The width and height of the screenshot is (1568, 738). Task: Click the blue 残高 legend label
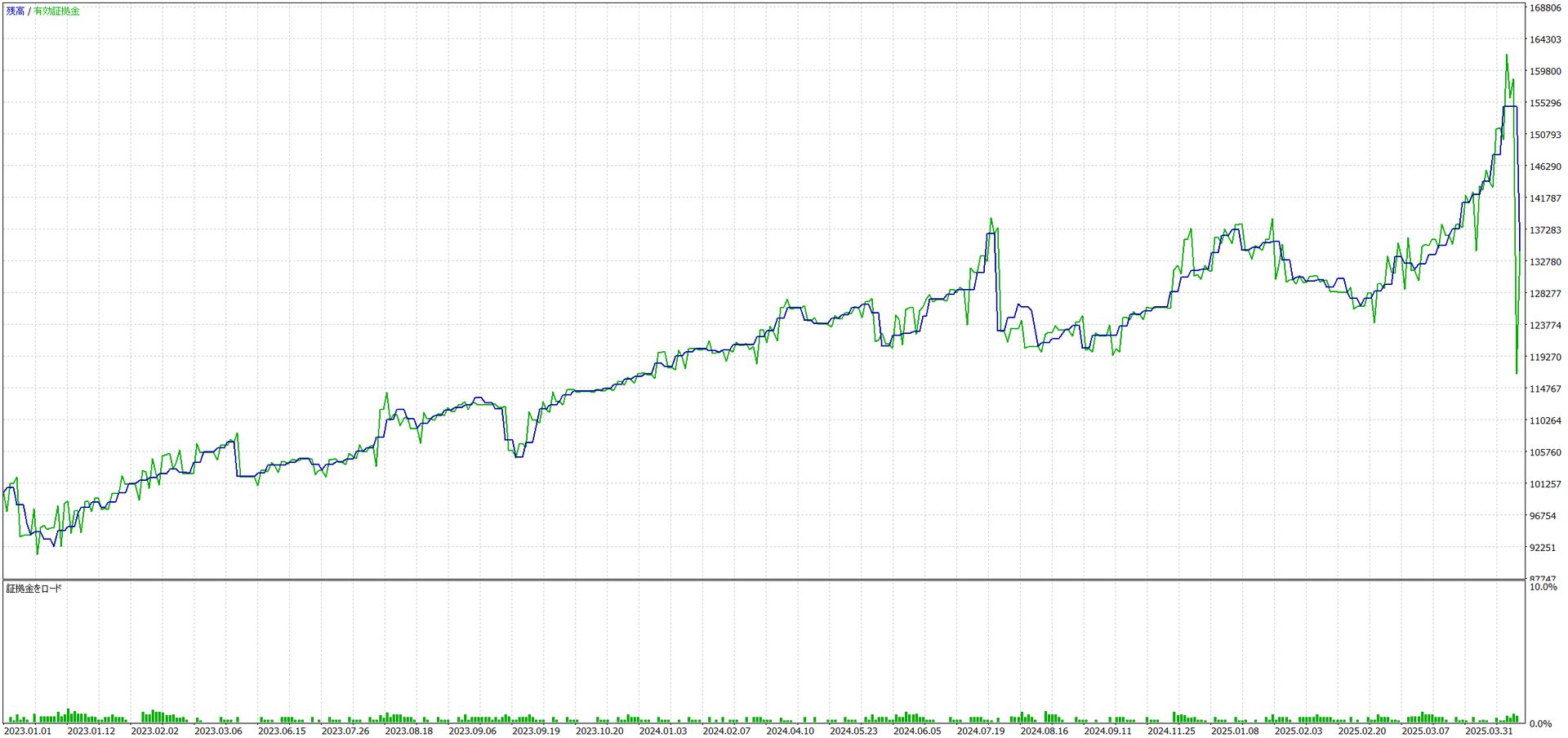pyautogui.click(x=16, y=11)
